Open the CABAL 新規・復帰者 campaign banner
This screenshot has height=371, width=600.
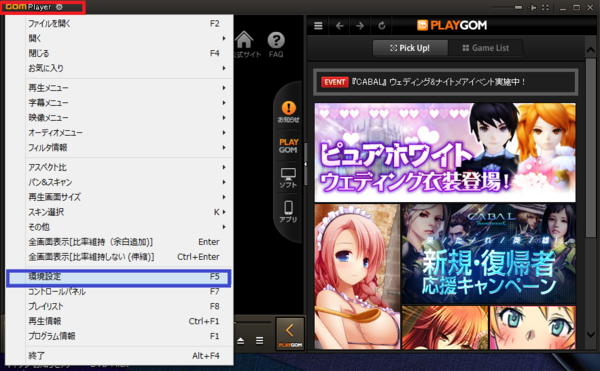tap(489, 254)
